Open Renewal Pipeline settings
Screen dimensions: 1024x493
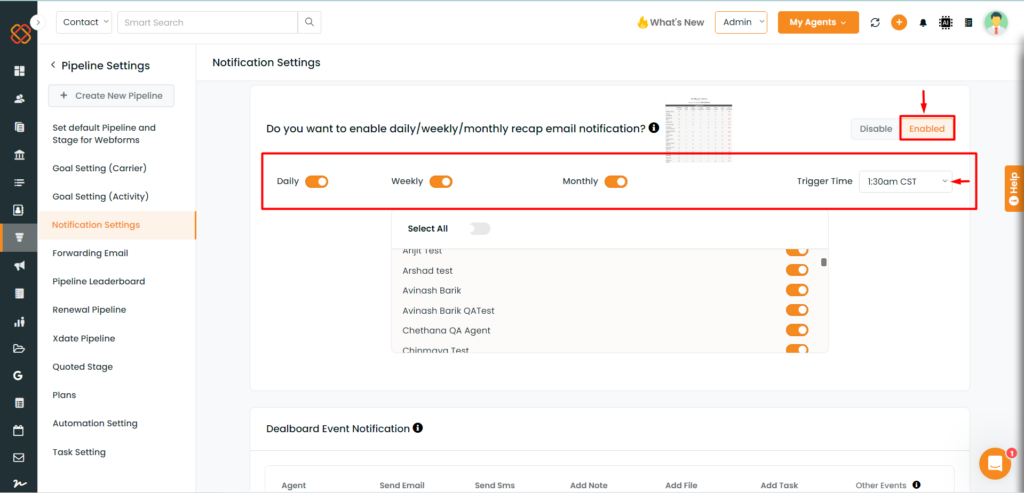point(89,310)
